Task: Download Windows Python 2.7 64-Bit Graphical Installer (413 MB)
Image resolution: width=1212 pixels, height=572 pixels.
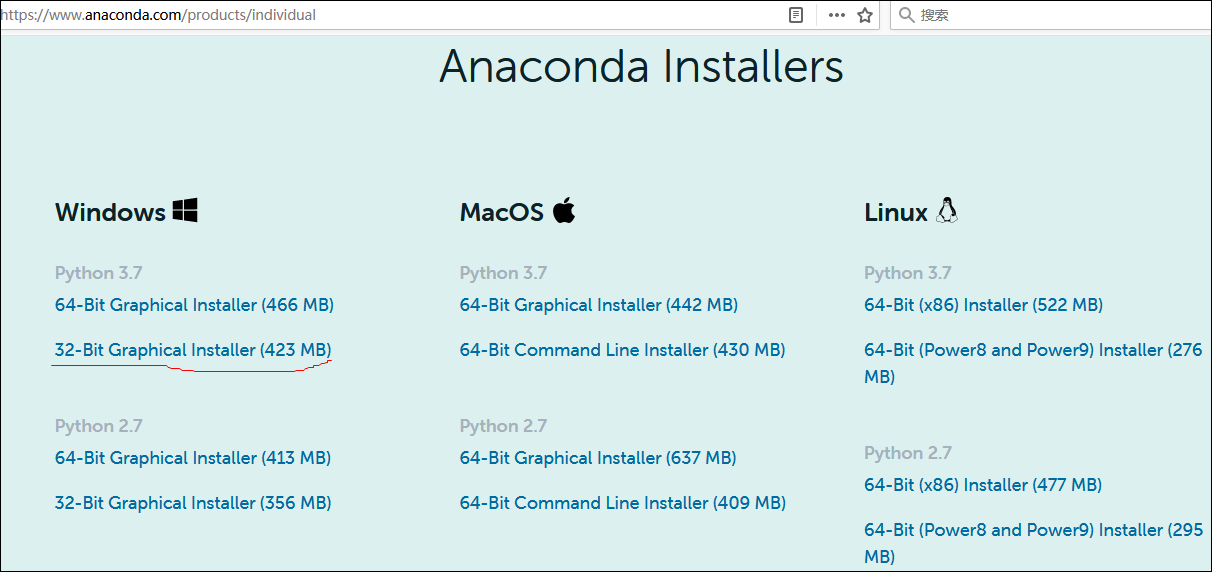Action: [x=192, y=458]
